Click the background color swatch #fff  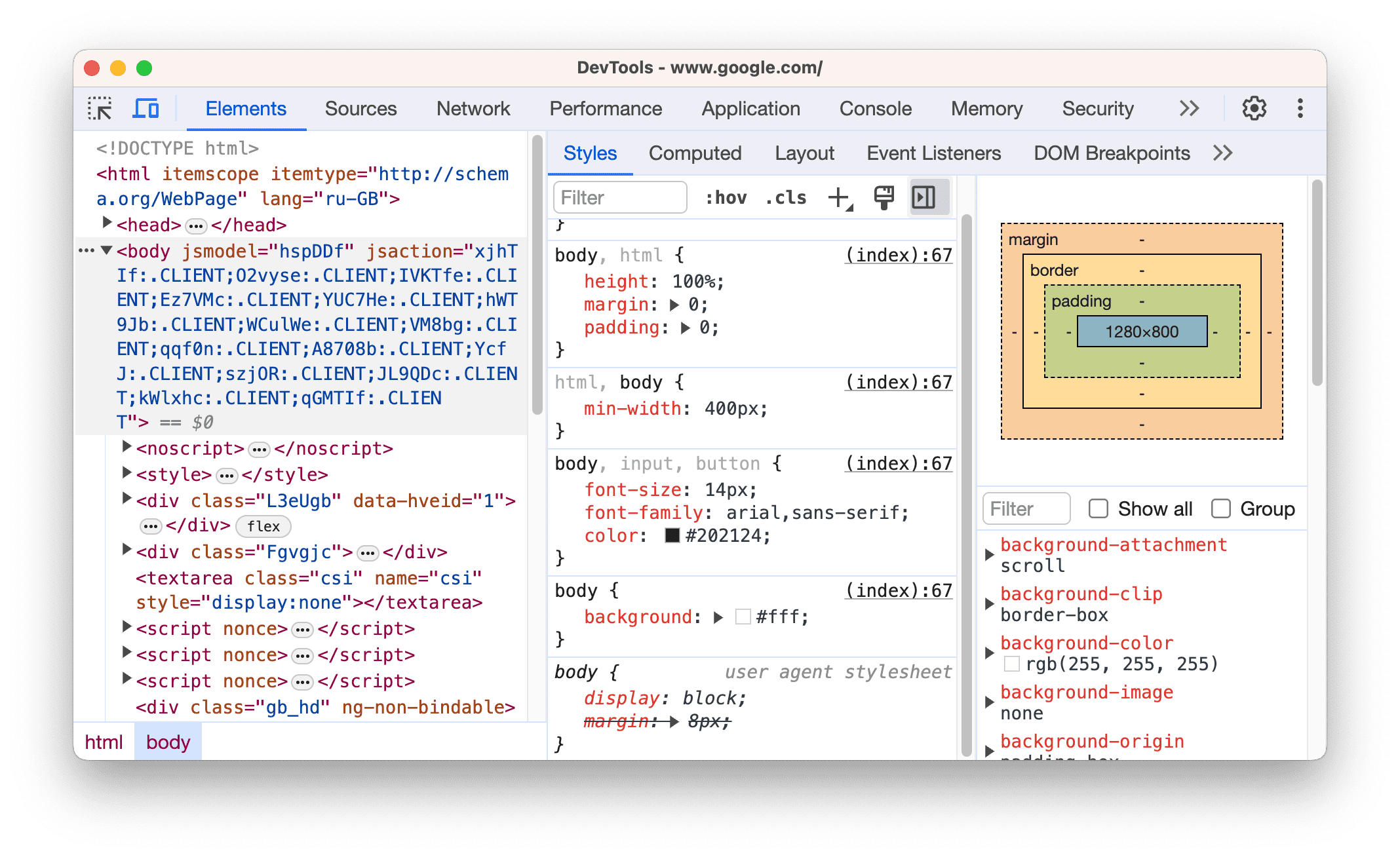(736, 614)
